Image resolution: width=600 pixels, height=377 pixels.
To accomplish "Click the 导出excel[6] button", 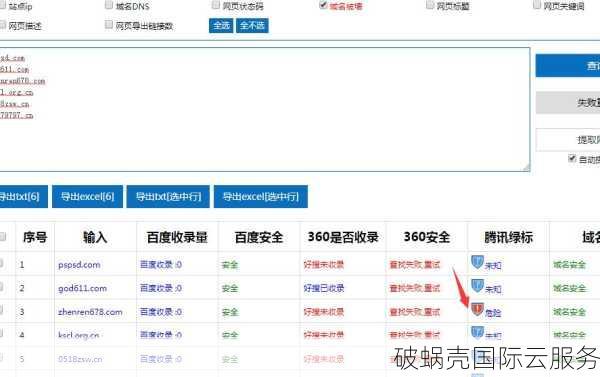I will [87, 197].
